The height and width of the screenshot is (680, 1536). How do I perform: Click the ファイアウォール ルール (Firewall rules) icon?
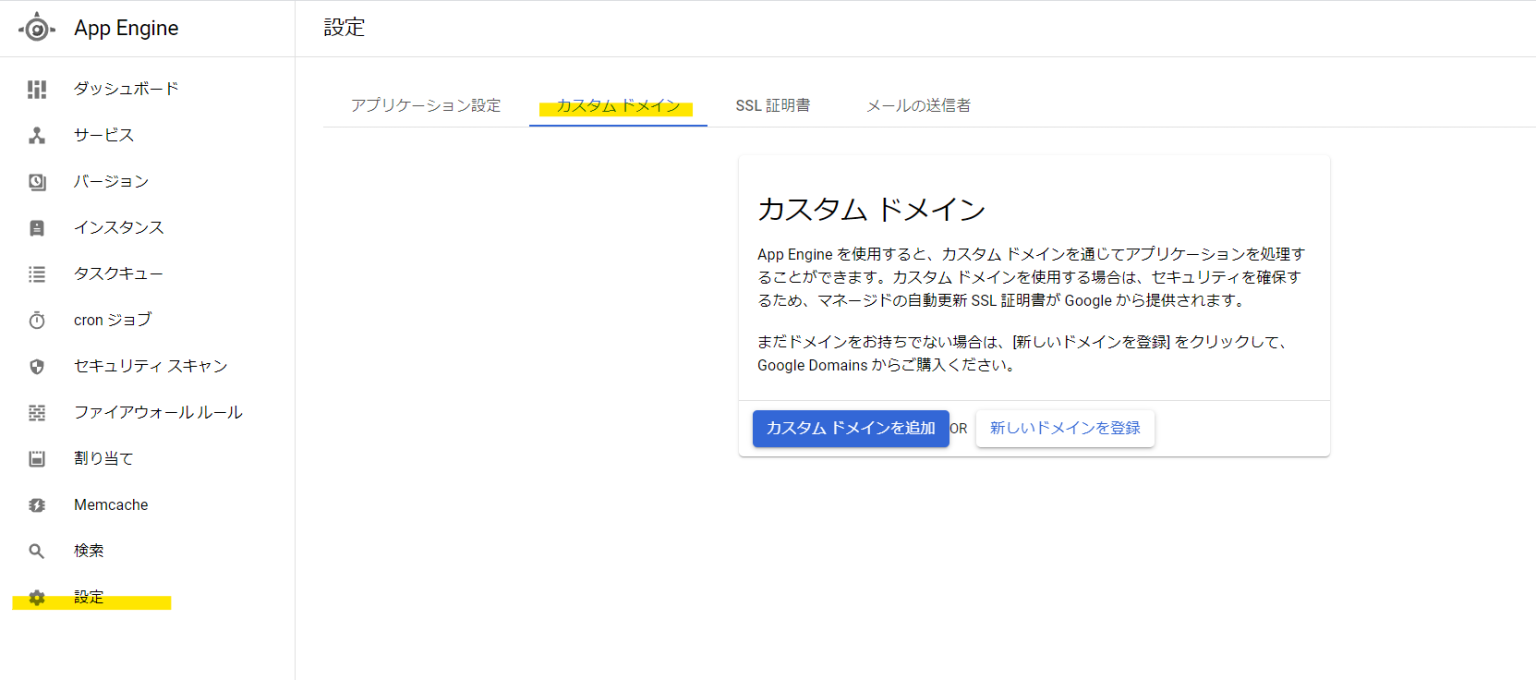pos(37,411)
